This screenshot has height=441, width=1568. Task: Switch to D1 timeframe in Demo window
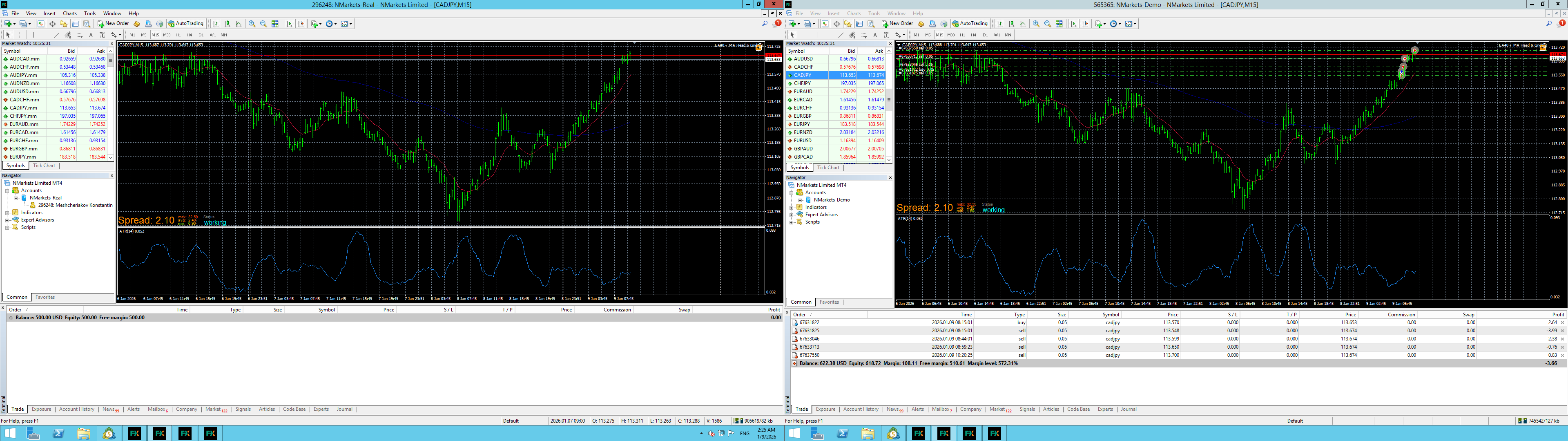985,35
